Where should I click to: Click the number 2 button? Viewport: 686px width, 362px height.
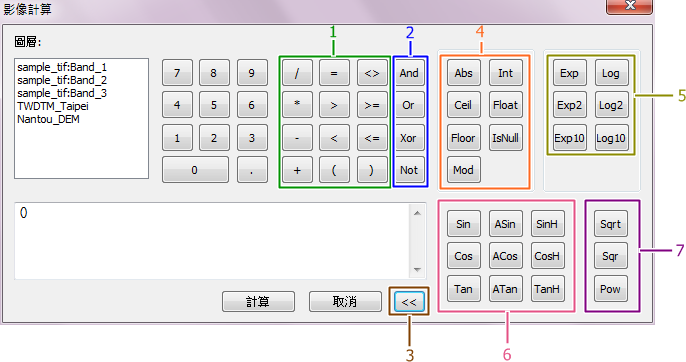click(x=214, y=138)
